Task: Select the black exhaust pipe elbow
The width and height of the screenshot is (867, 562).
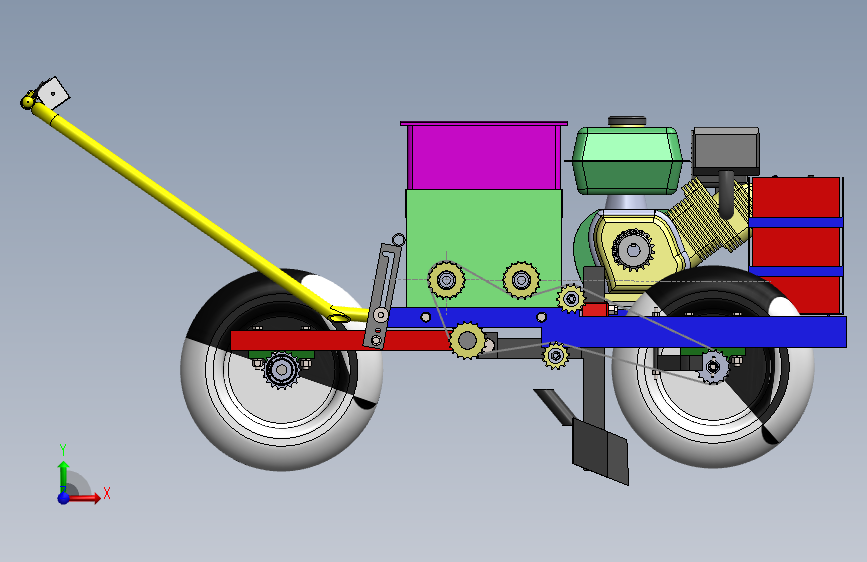Action: coord(726,194)
